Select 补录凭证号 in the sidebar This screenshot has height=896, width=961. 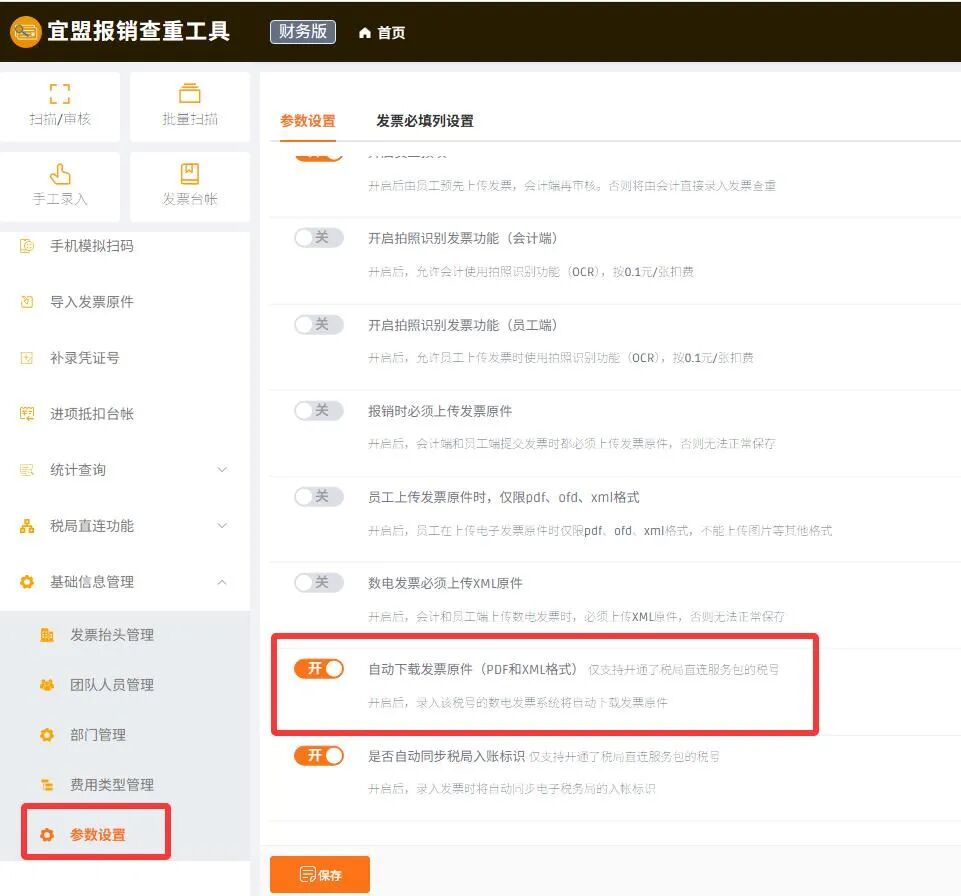(x=90, y=357)
